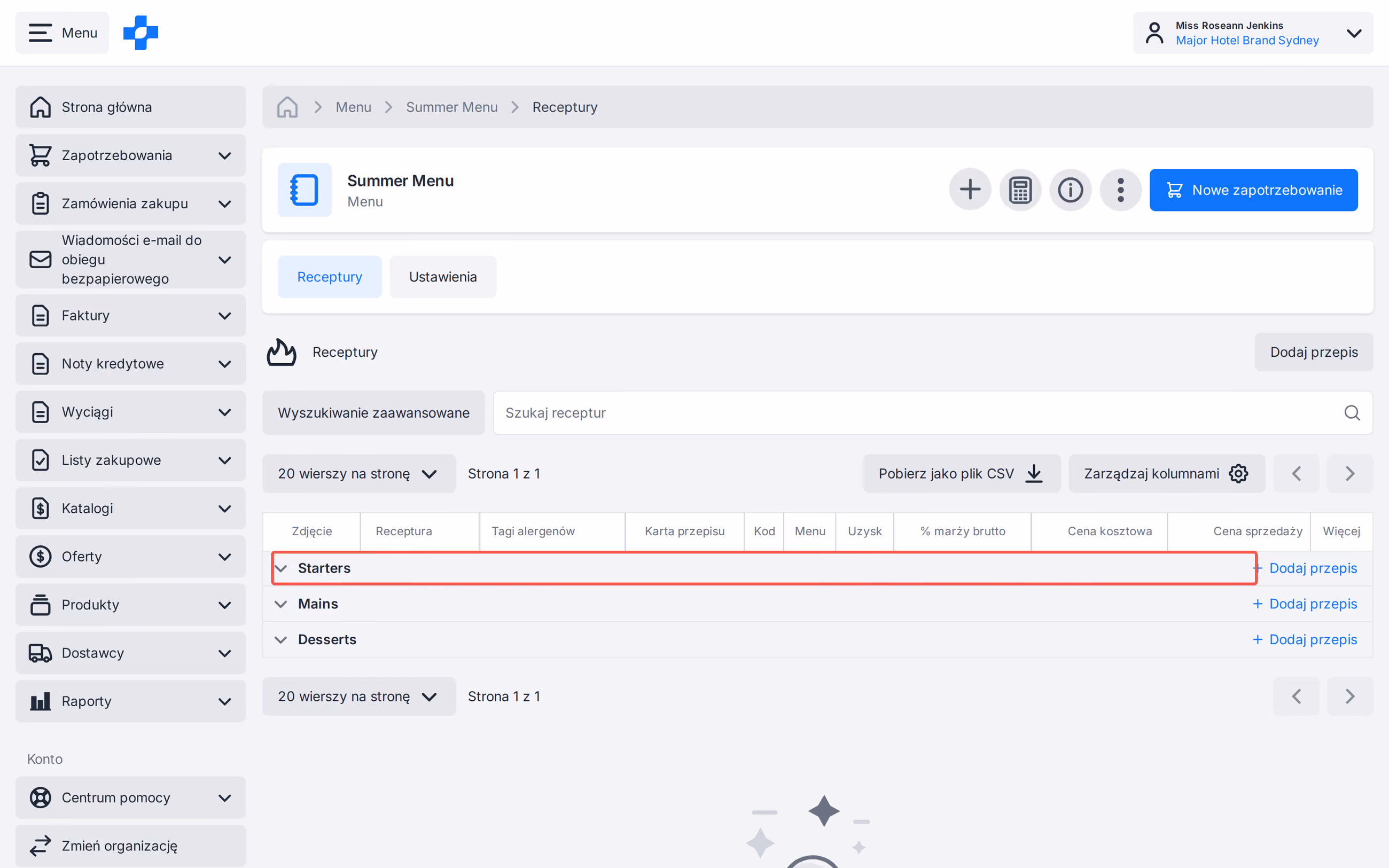Download table with Pobierz jako plik CSV
The width and height of the screenshot is (1389, 868).
[x=962, y=474]
